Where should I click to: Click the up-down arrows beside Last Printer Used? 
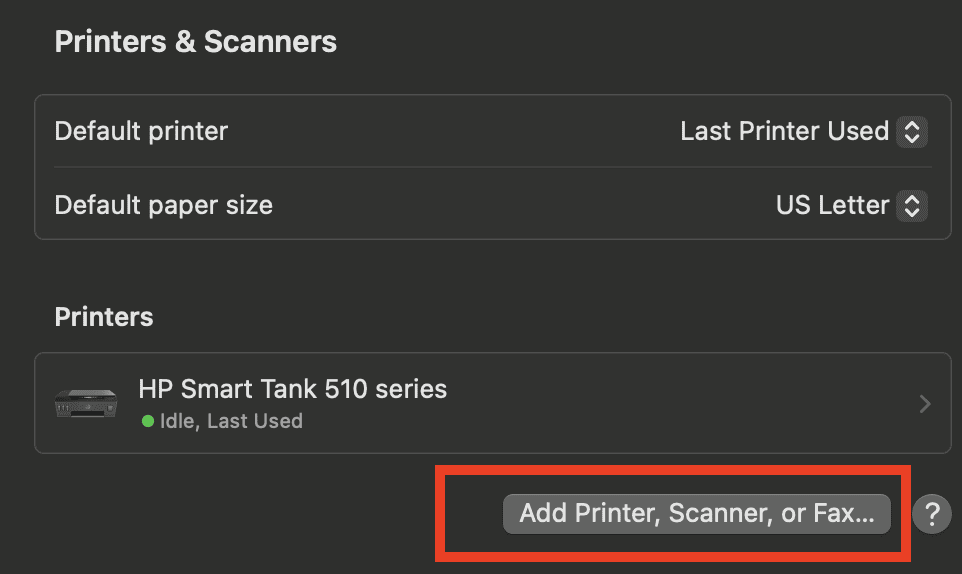click(912, 131)
